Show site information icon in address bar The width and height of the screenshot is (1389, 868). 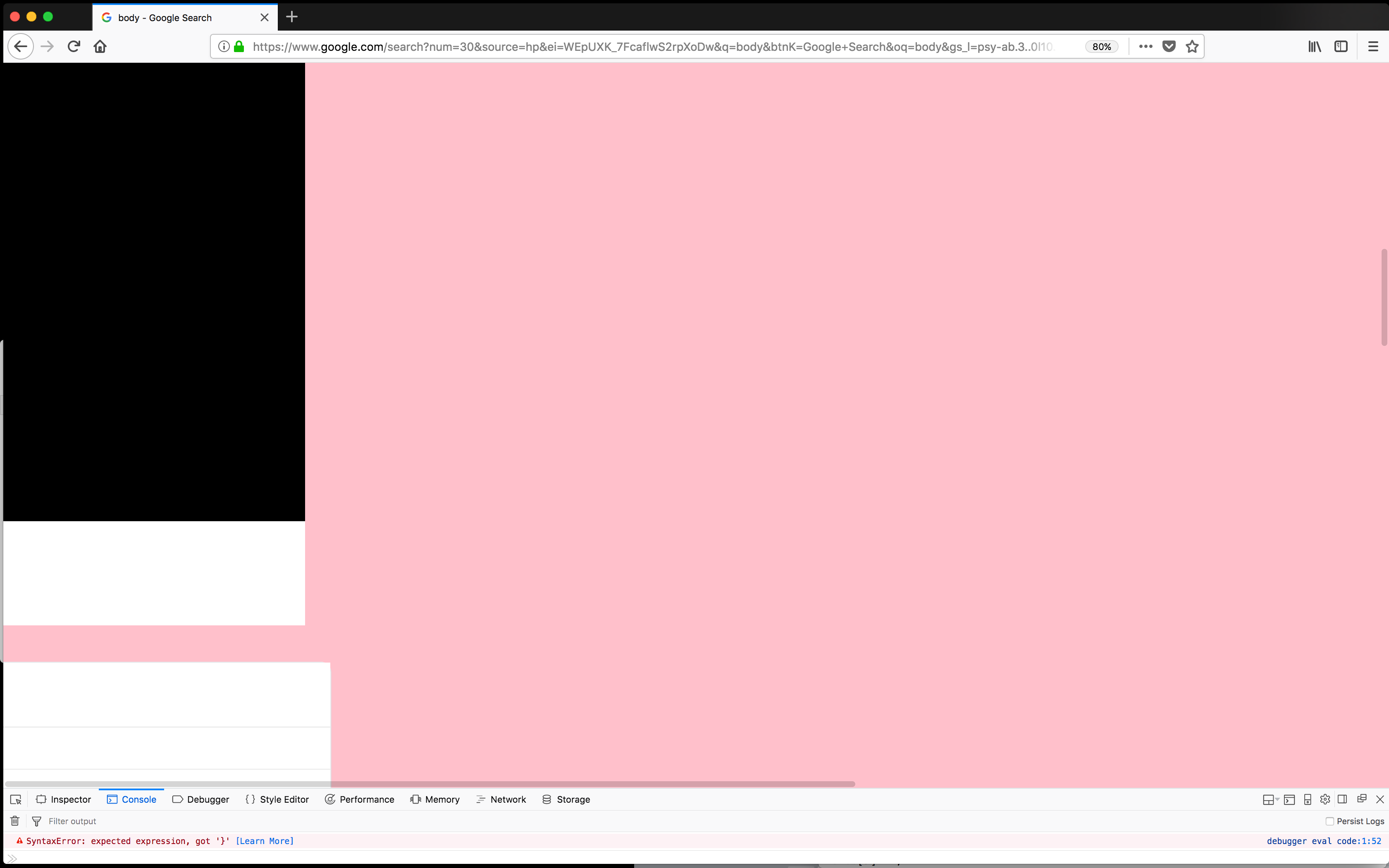click(x=224, y=46)
